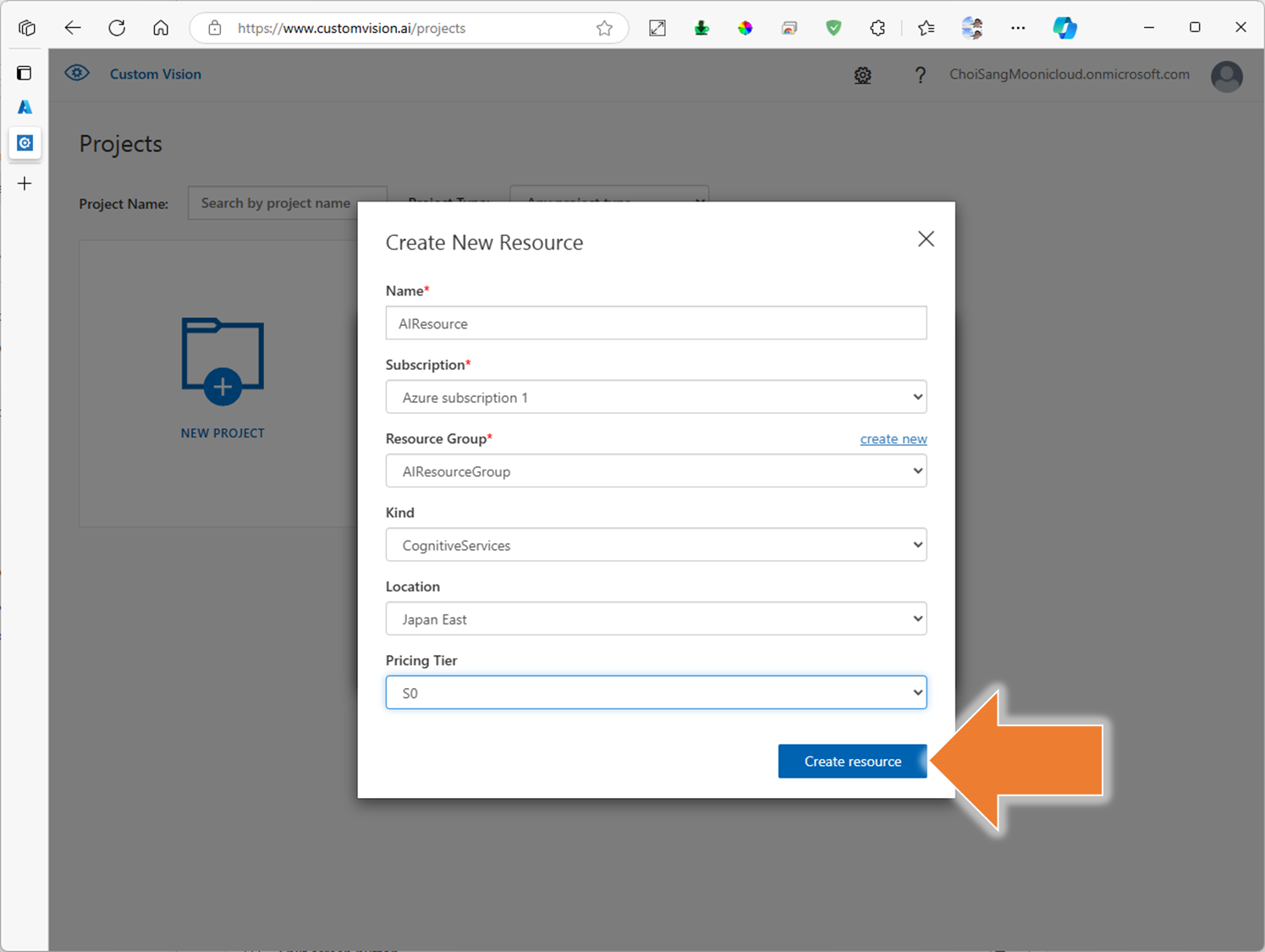Go back in browser history

73,28
